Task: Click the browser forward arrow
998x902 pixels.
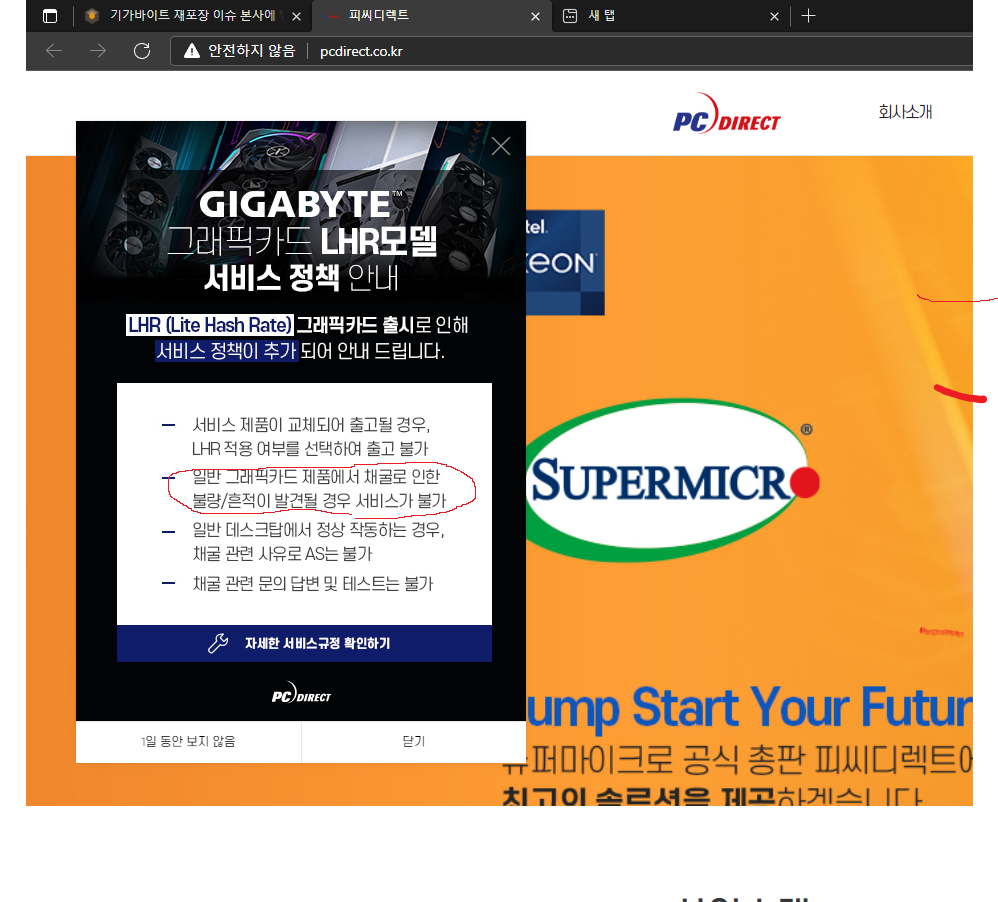Action: 98,51
